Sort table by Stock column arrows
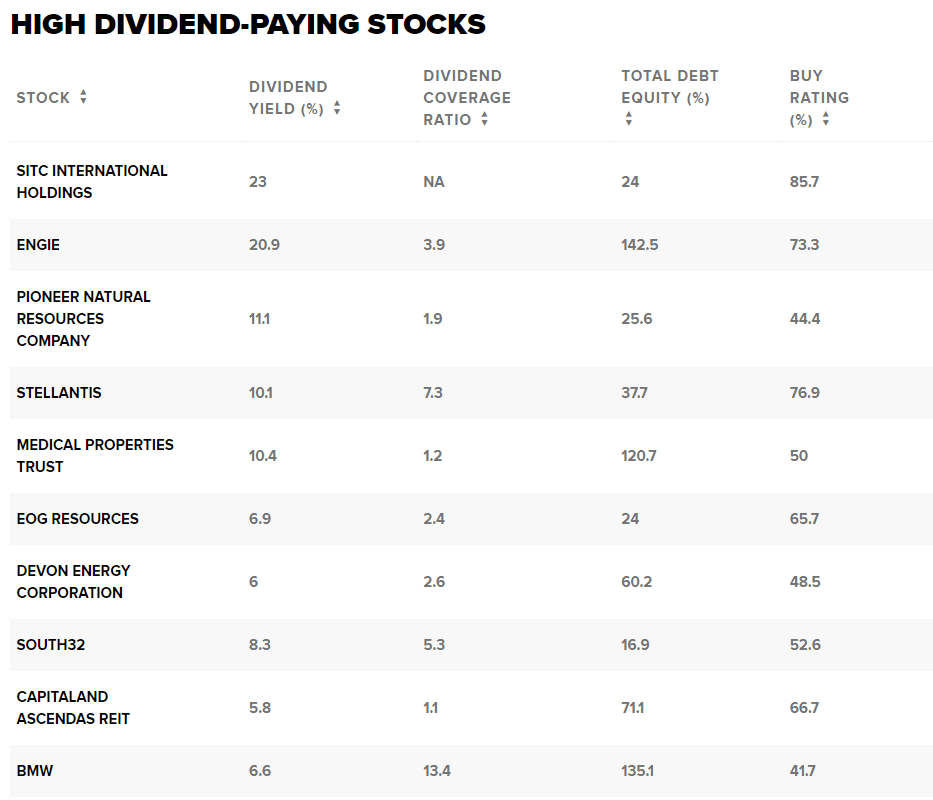Image resolution: width=933 pixels, height=800 pixels. click(x=83, y=97)
